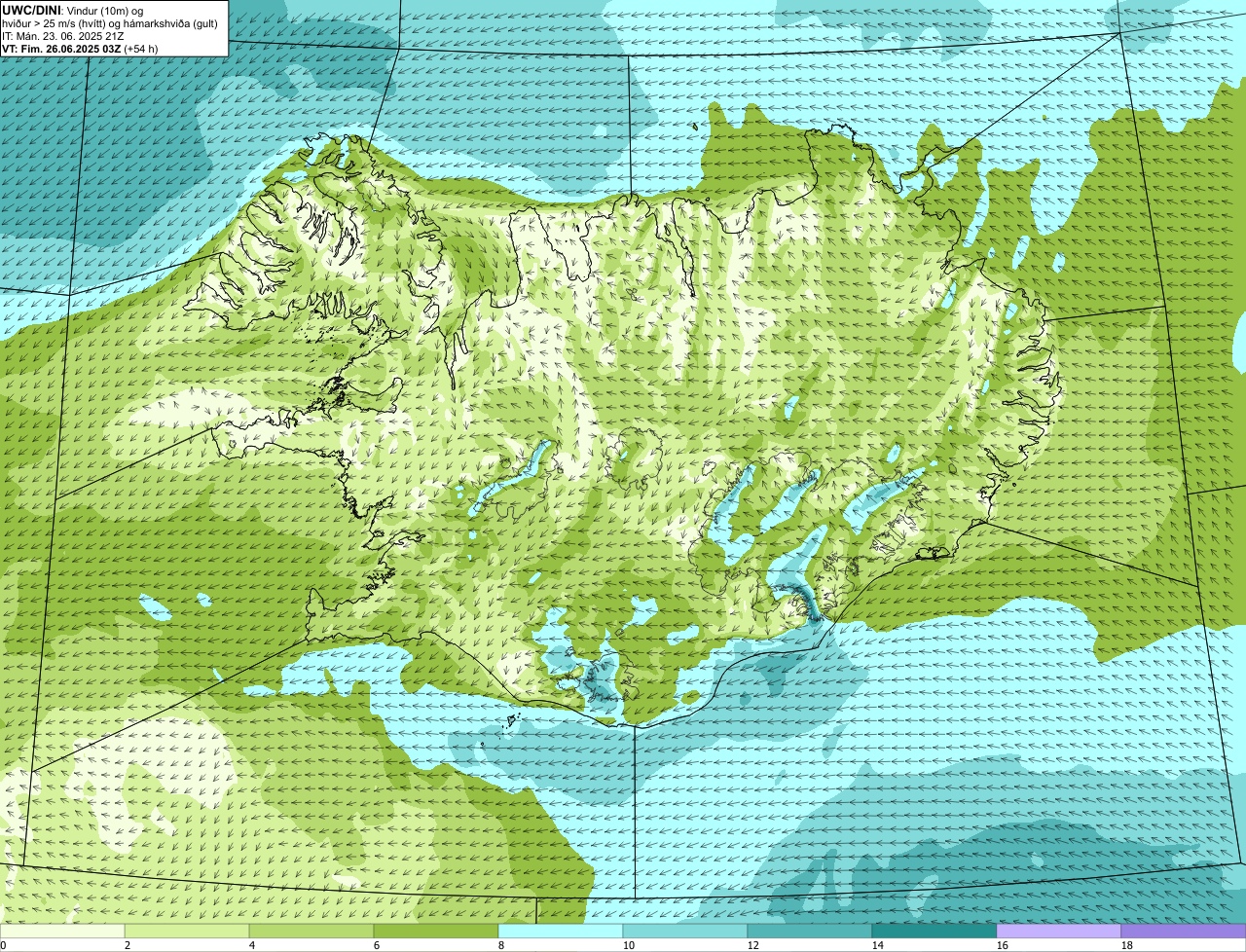Viewport: 1246px width, 952px height.
Task: Click the legend scale label '18'
Action: (x=1127, y=945)
